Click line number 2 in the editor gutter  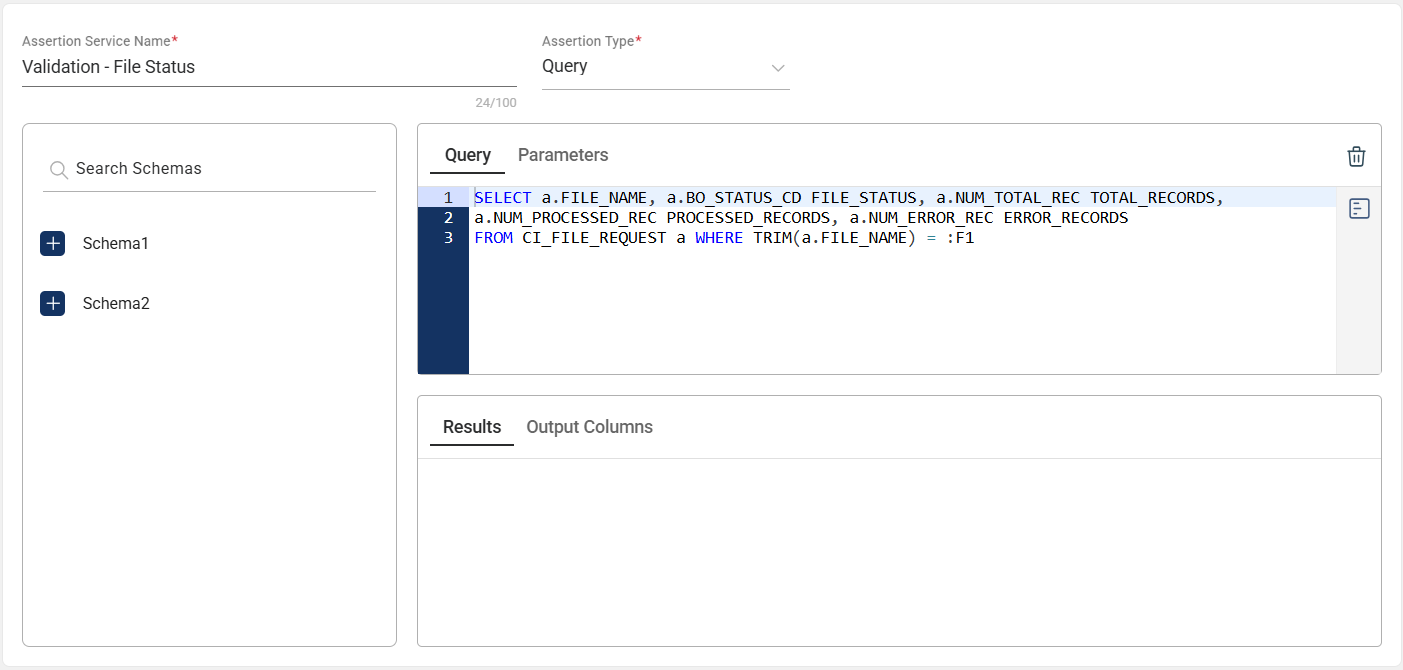449,218
